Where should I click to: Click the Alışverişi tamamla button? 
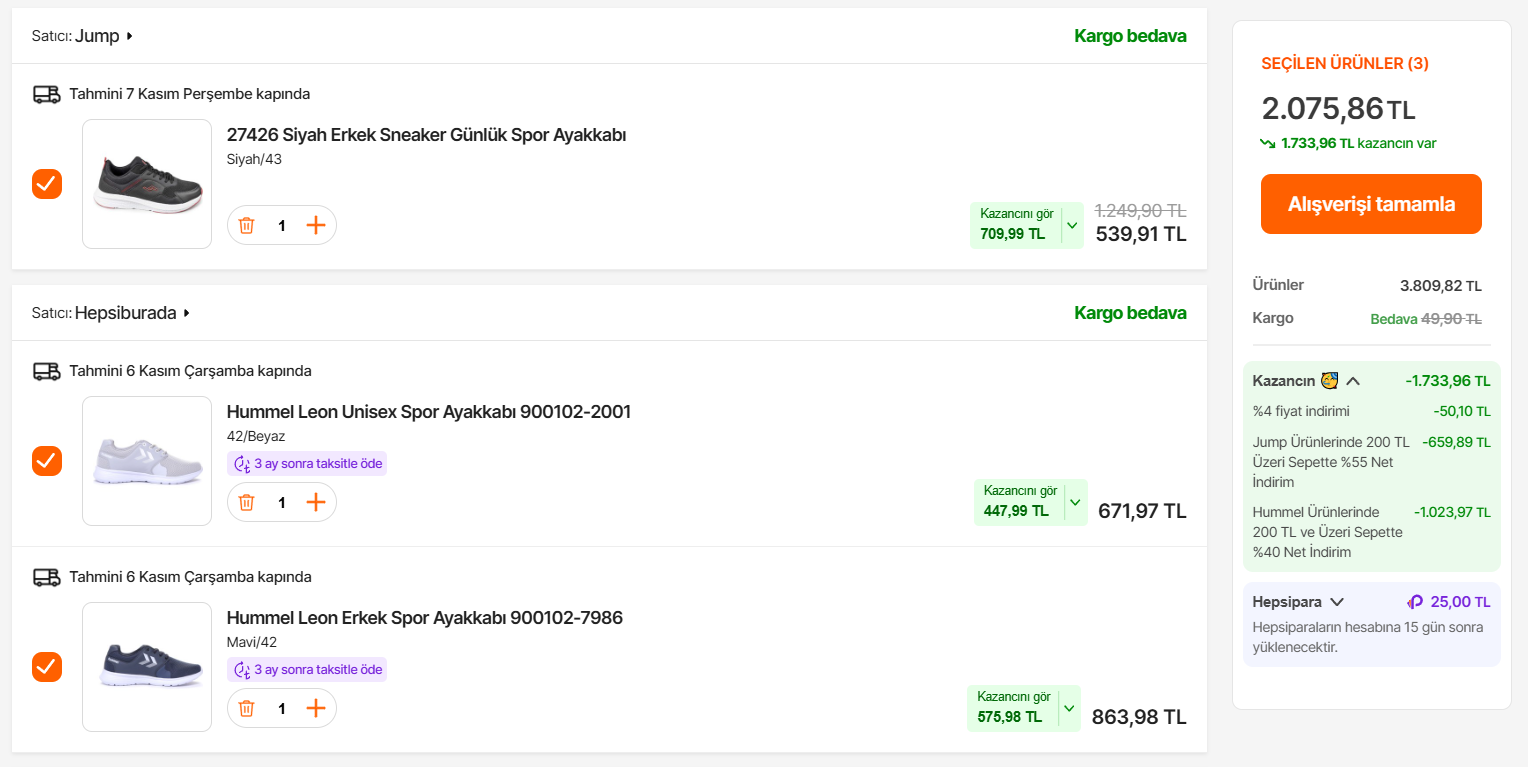click(1371, 204)
